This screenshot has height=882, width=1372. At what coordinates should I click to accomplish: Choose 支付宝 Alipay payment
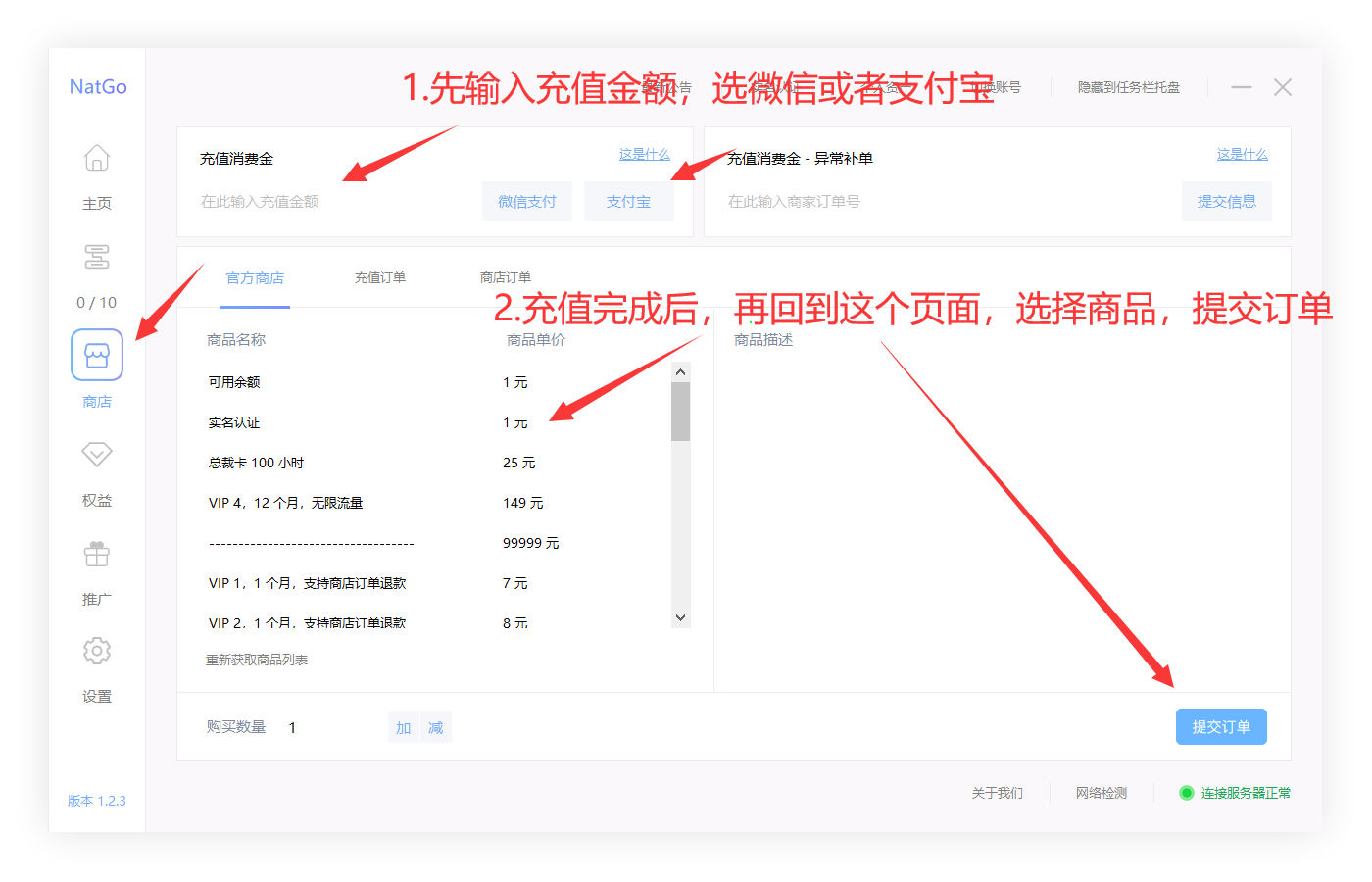click(x=628, y=200)
